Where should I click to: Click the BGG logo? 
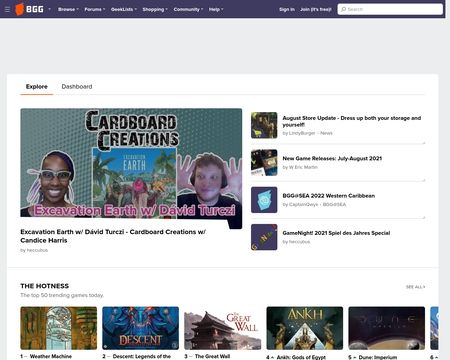(30, 9)
